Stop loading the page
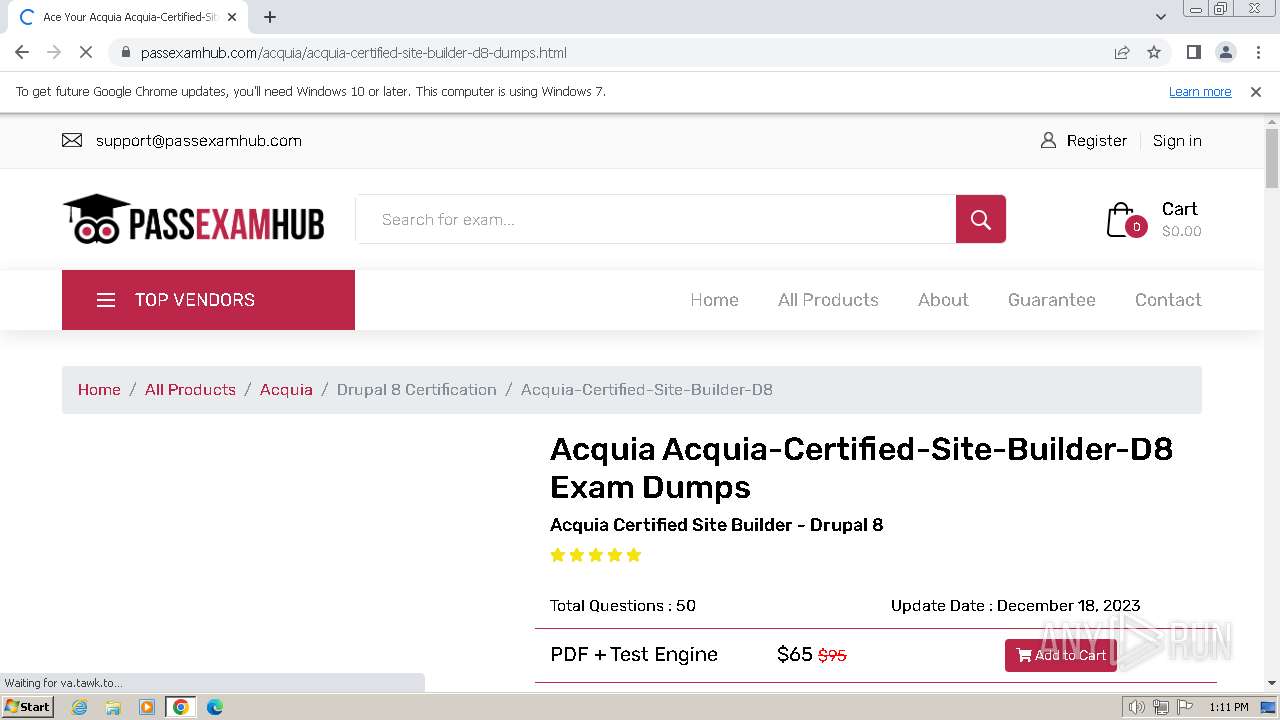This screenshot has height=720, width=1280. (86, 53)
